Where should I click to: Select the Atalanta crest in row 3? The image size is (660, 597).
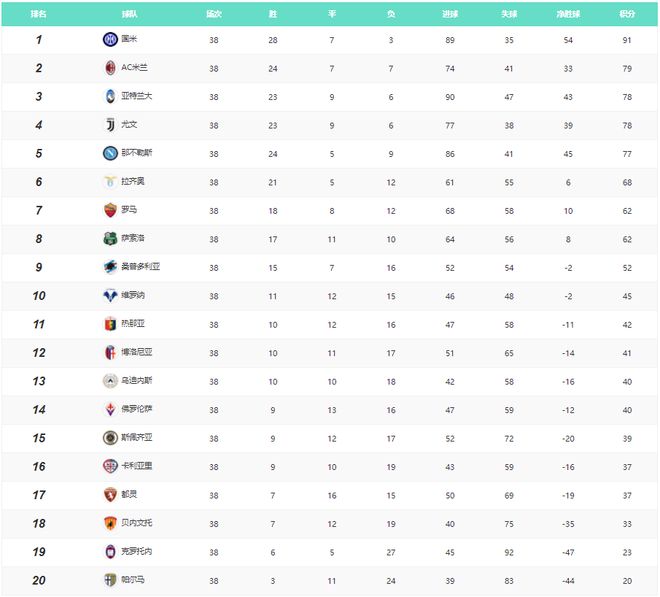click(110, 96)
